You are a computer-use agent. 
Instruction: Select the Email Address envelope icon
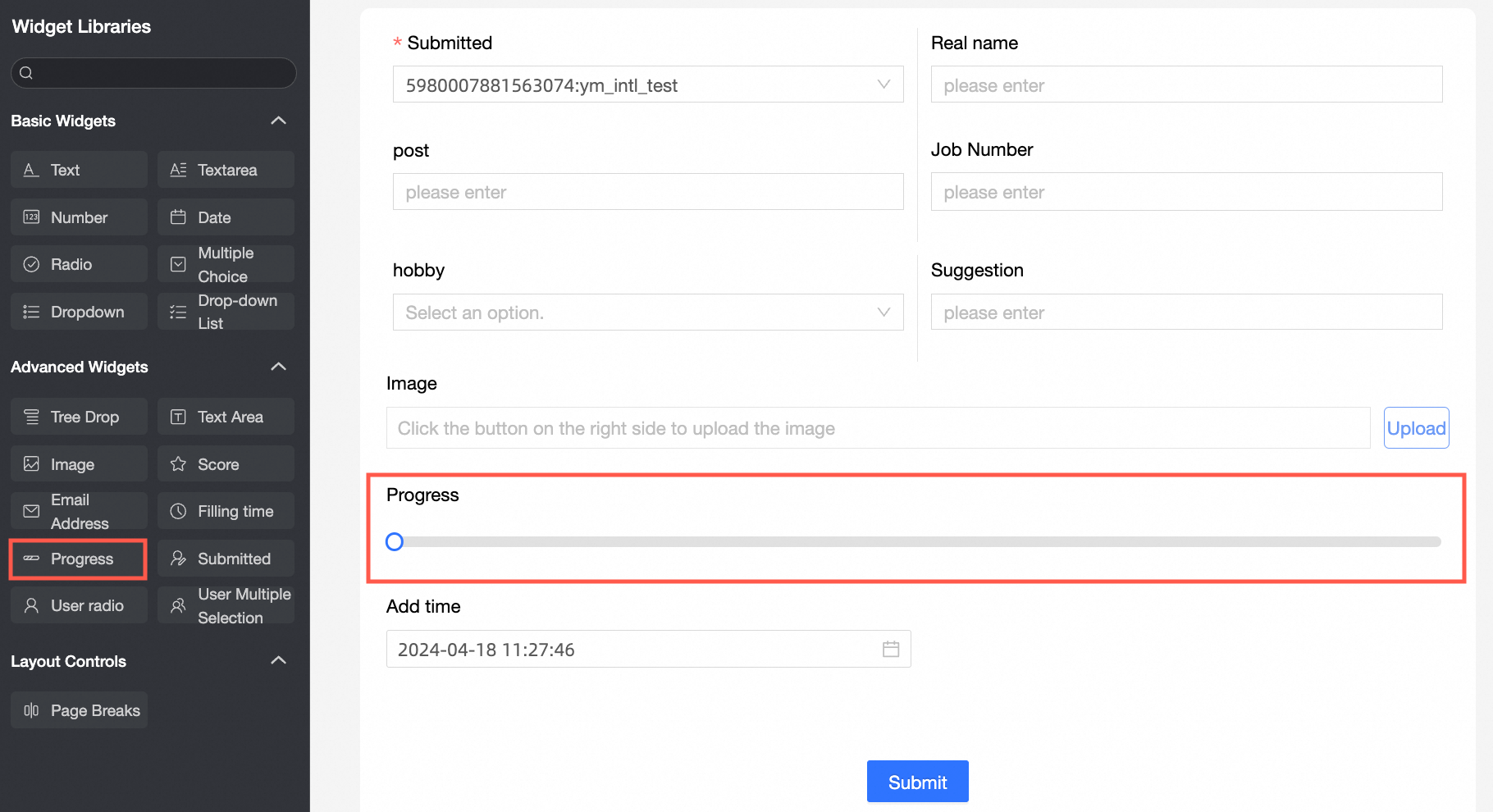tap(31, 512)
